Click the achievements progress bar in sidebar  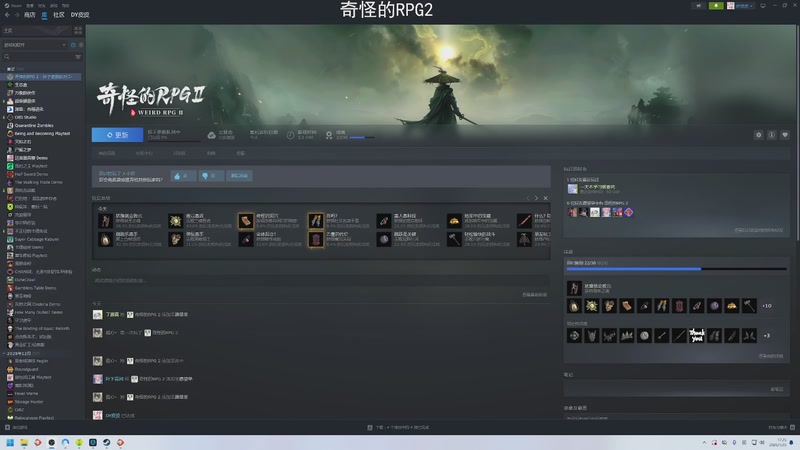(x=677, y=269)
